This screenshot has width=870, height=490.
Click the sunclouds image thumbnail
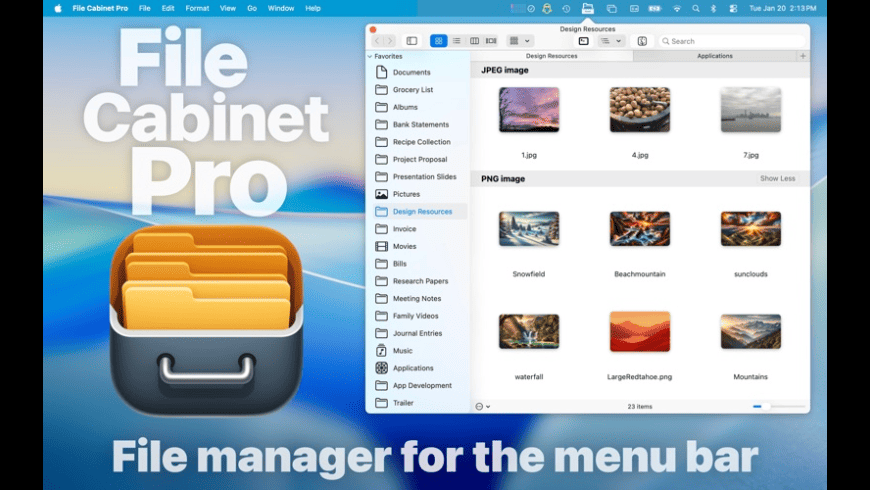(751, 229)
